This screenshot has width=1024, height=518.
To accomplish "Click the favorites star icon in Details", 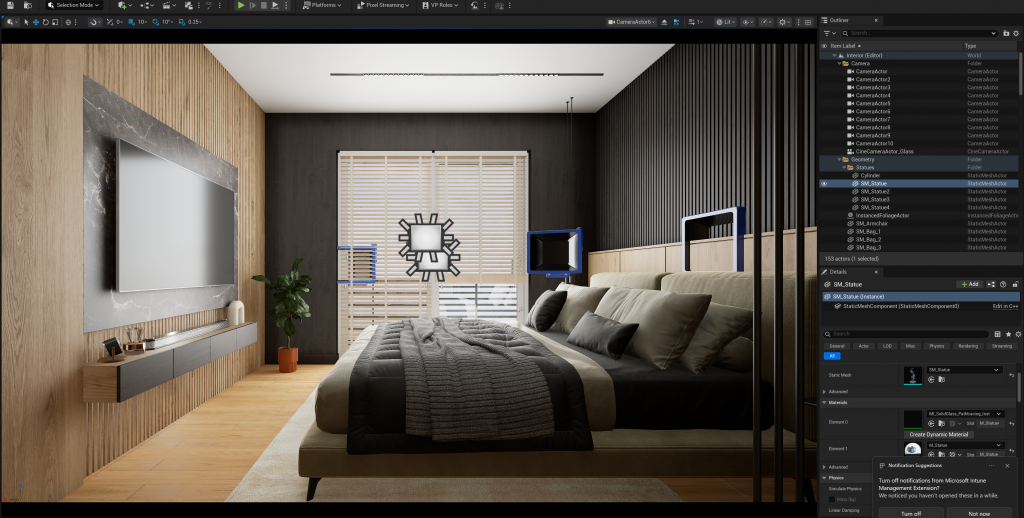I will 1008,334.
